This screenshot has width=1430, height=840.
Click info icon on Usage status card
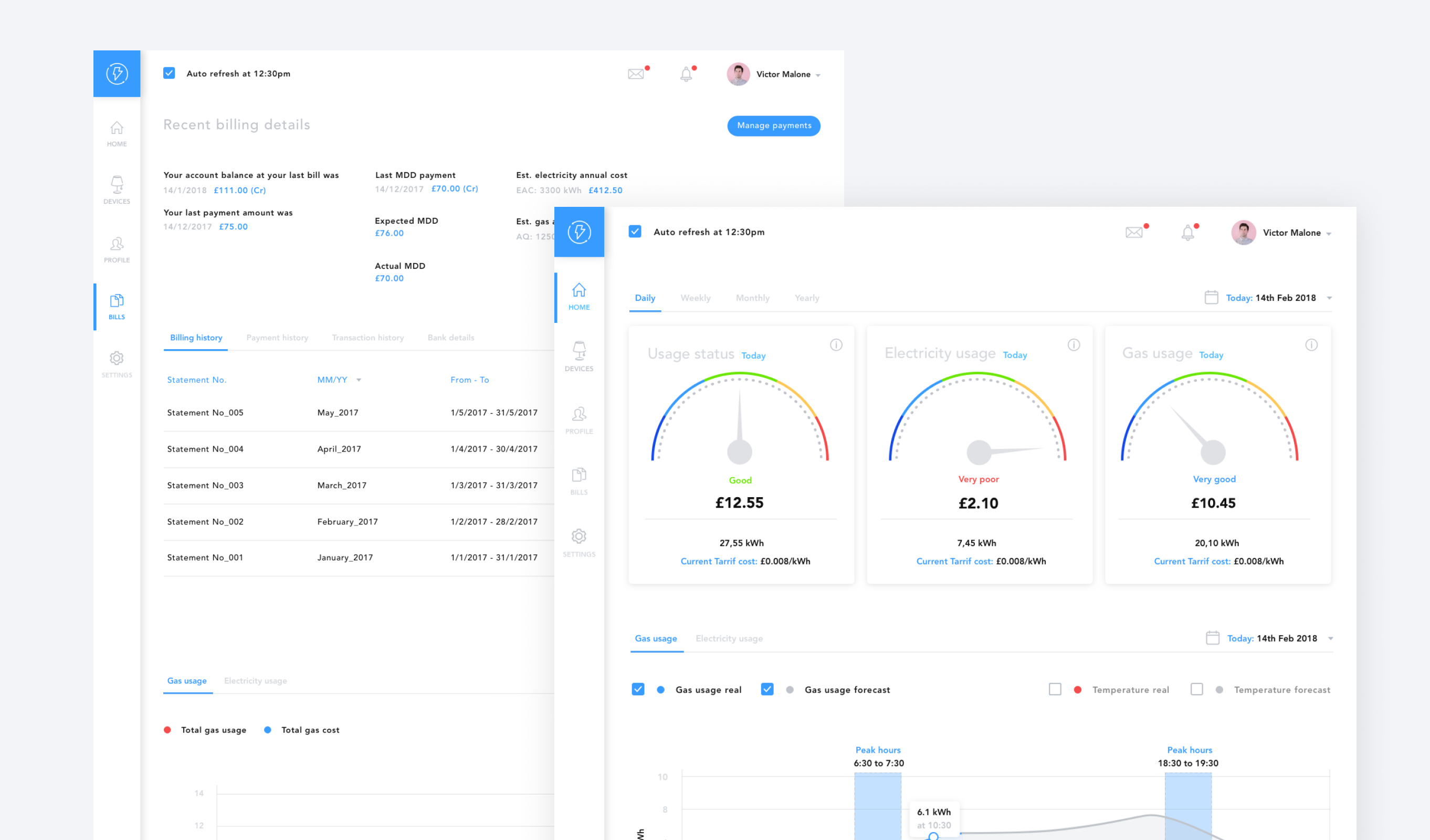pyautogui.click(x=836, y=345)
